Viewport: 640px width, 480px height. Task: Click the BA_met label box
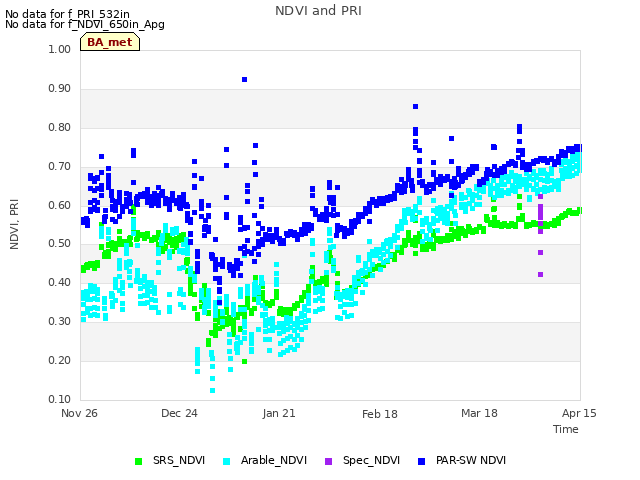coord(110,42)
